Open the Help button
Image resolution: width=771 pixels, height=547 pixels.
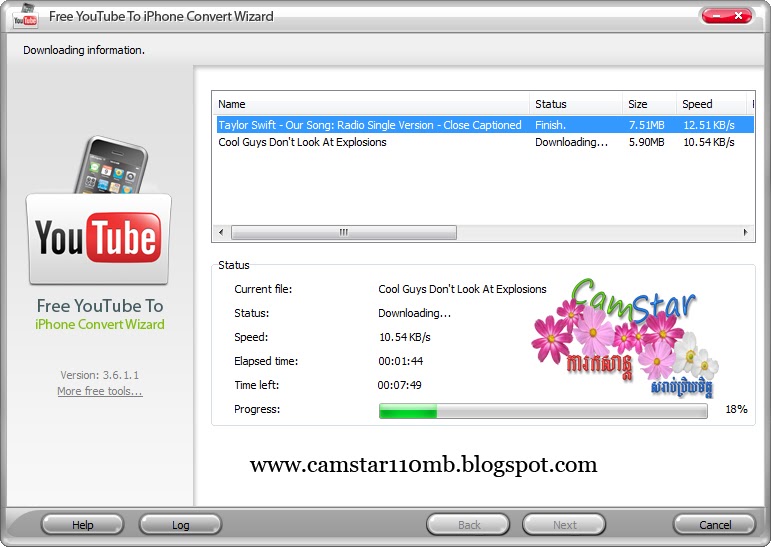click(83, 525)
